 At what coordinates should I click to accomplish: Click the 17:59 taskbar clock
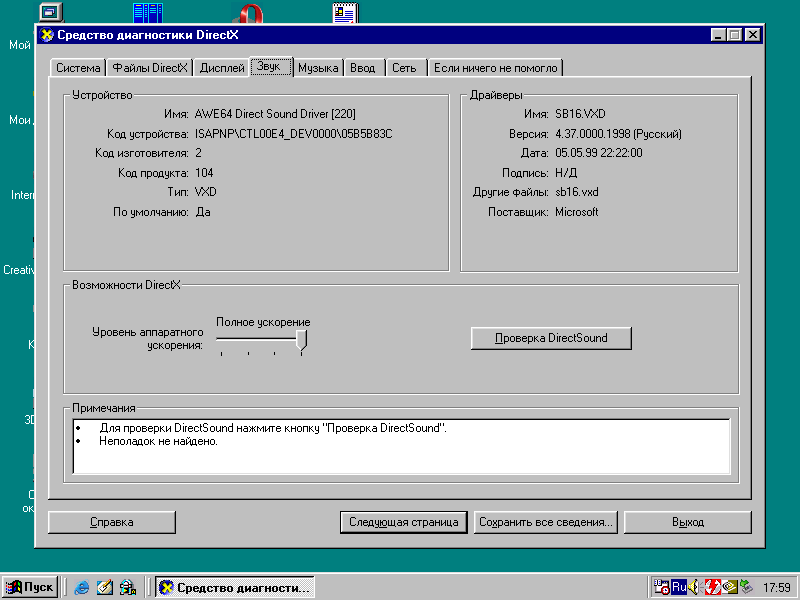coord(777,588)
